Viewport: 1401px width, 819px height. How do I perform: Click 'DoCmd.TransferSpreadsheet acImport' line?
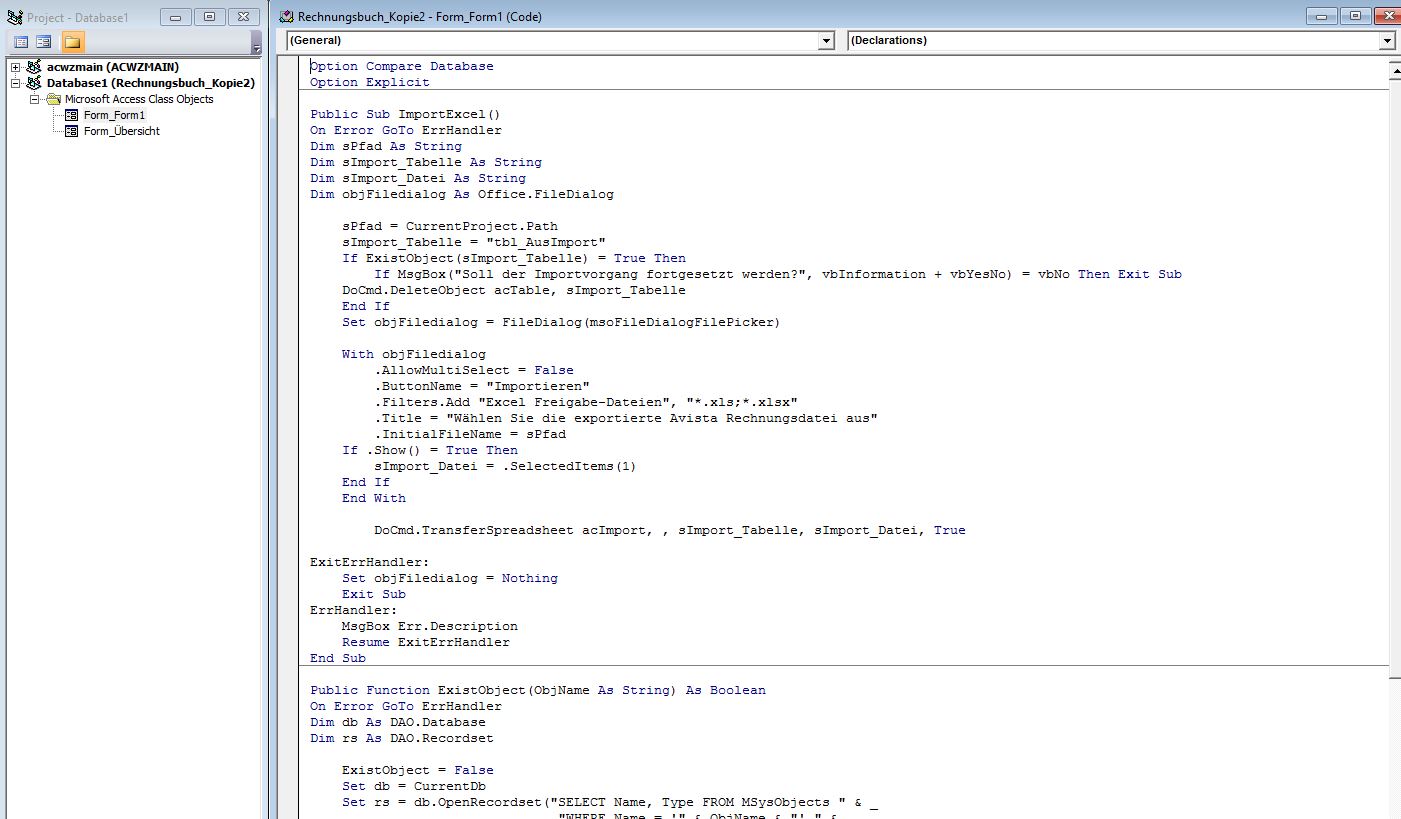[670, 530]
